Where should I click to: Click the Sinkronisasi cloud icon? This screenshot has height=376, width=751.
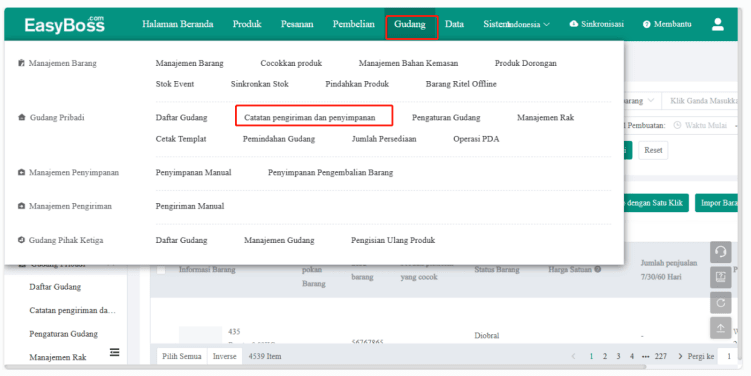[573, 24]
